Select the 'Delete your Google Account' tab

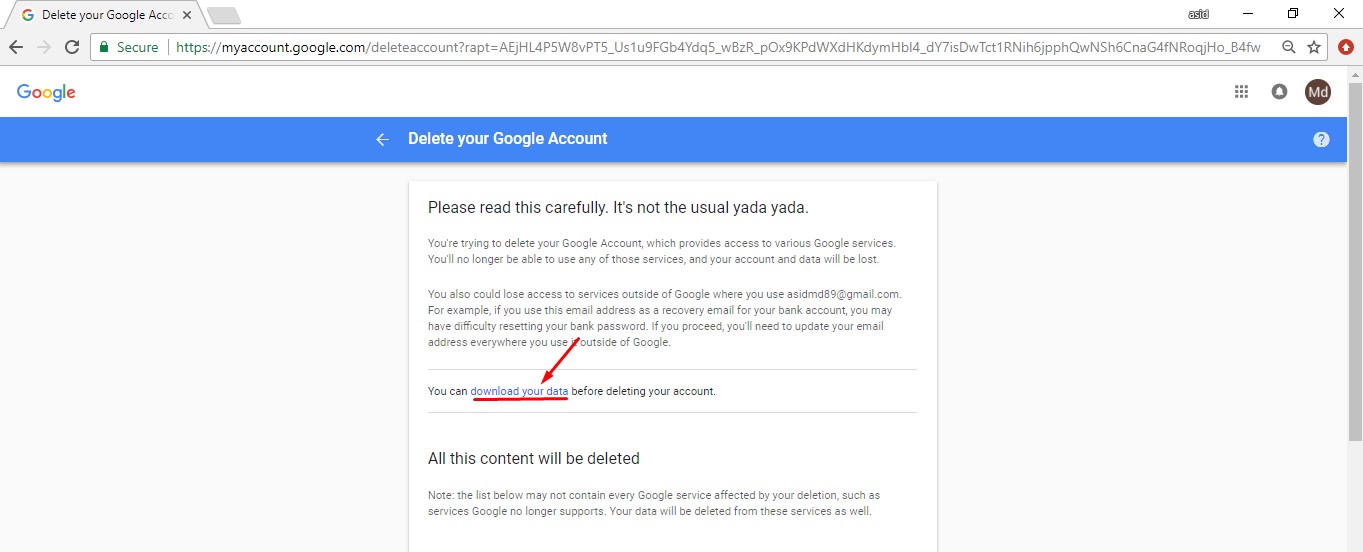(x=100, y=15)
